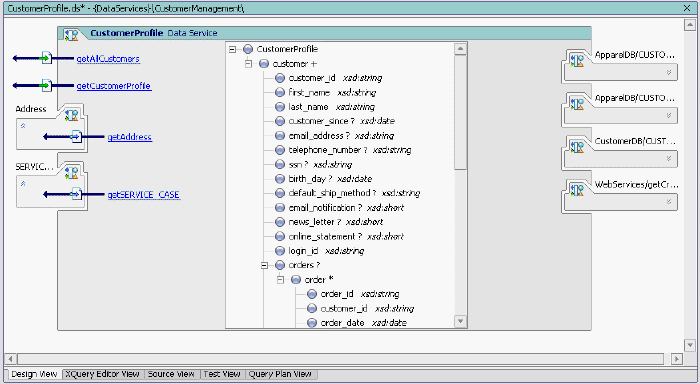700x384 pixels.
Task: Click the order_date element icon
Action: (312, 322)
